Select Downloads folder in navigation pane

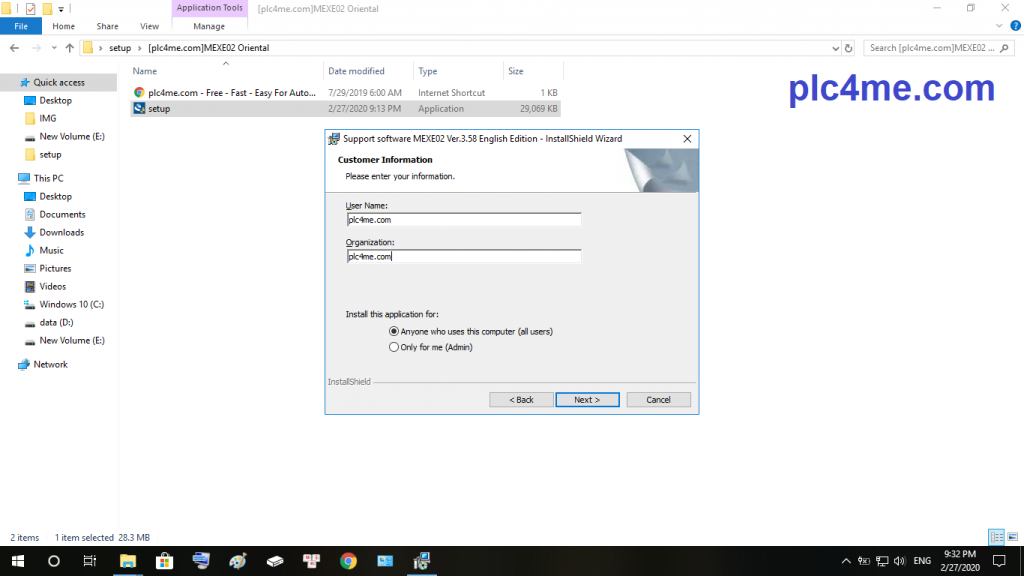61,232
